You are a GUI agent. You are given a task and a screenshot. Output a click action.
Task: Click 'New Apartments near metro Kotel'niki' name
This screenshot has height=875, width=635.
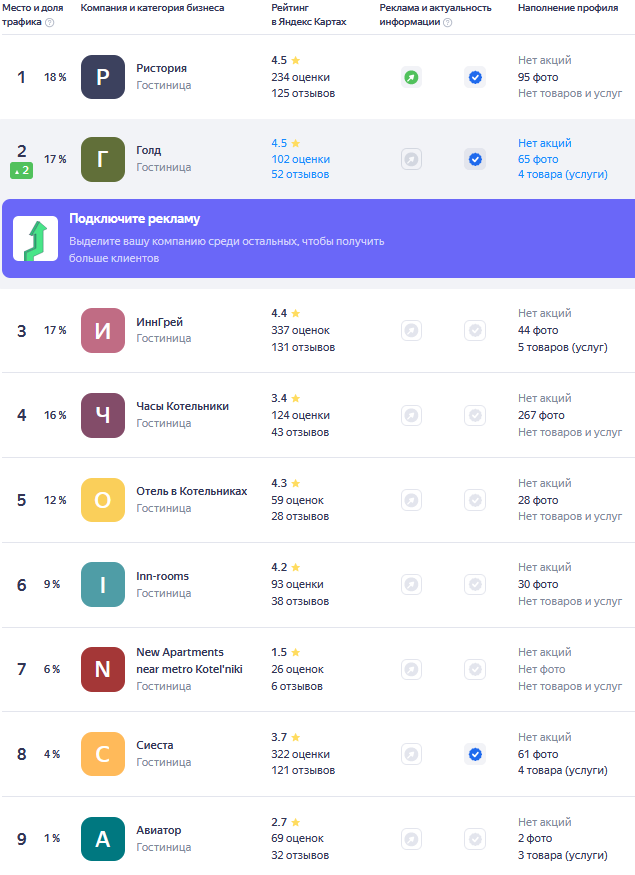click(189, 661)
